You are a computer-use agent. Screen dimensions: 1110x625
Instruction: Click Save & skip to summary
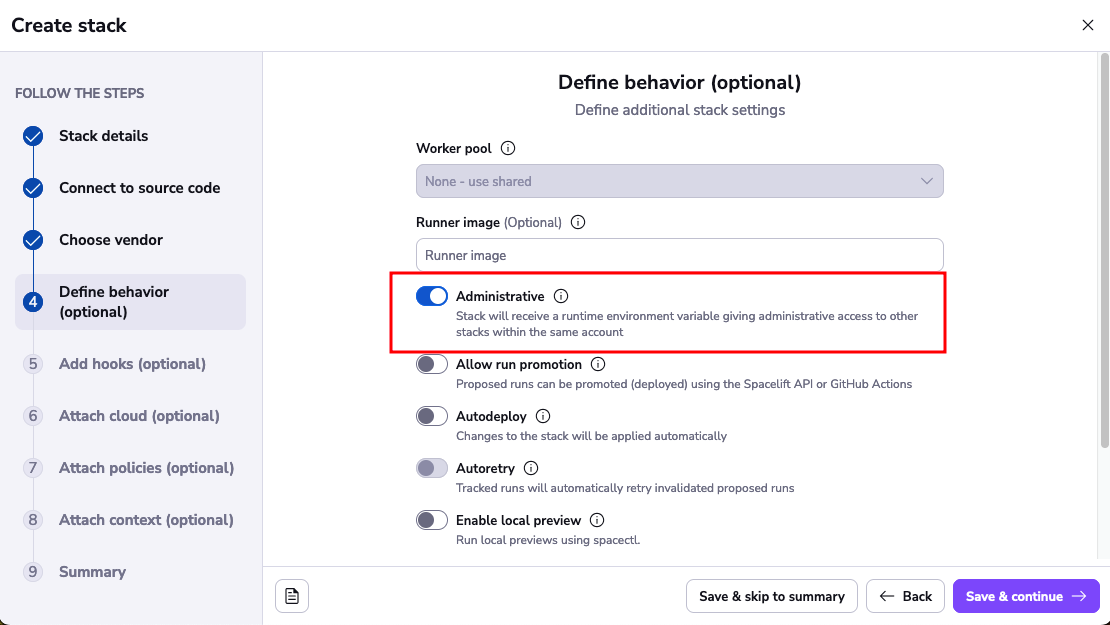(x=771, y=596)
